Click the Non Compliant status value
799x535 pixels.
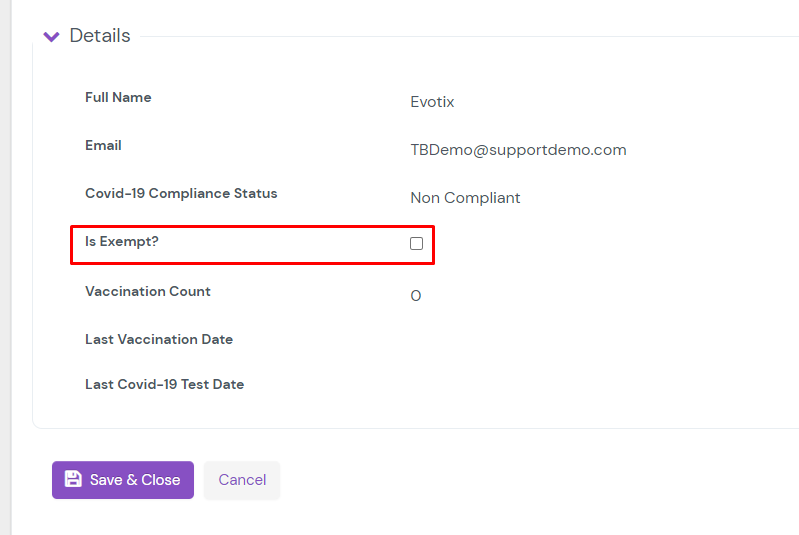(x=465, y=198)
